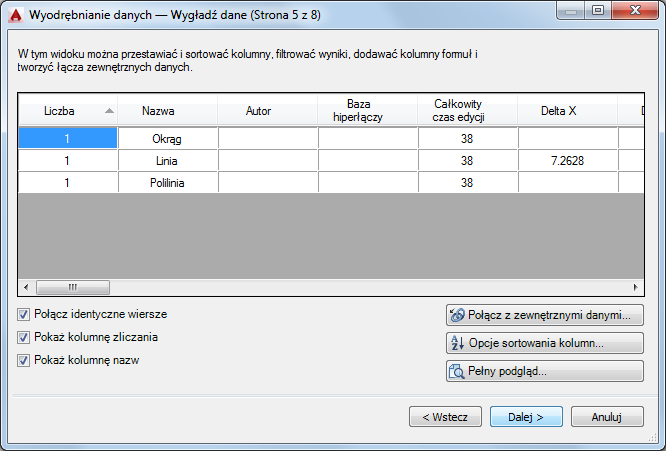666x451 pixels.
Task: Click the AutoCAD logo in title bar
Action: point(16,15)
